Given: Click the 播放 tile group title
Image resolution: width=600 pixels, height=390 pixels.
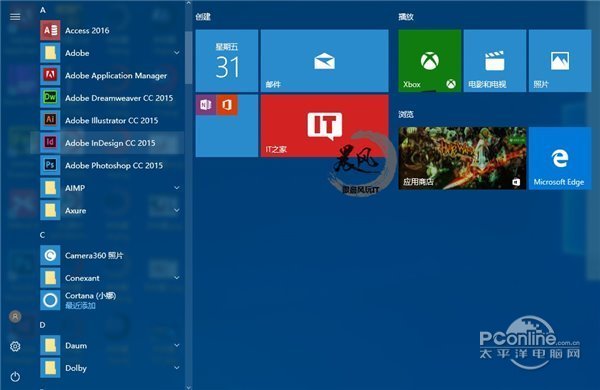Looking at the screenshot, I should point(406,17).
